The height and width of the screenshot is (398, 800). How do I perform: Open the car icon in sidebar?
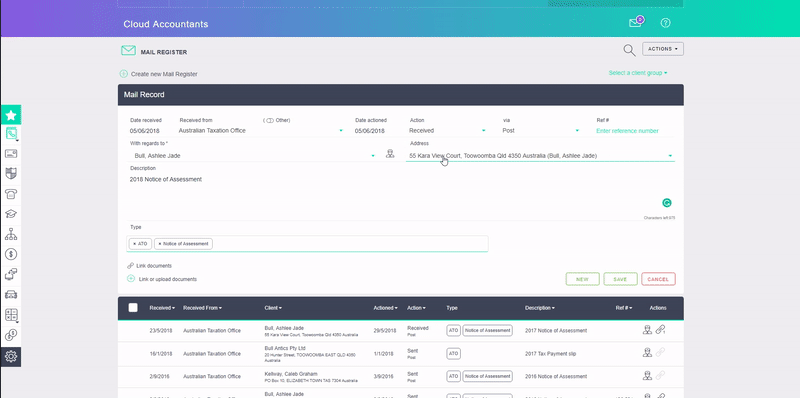point(11,294)
